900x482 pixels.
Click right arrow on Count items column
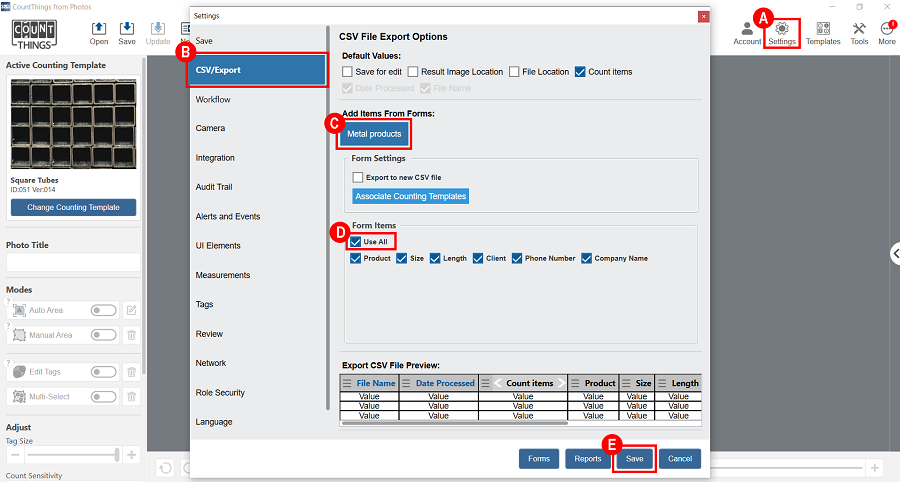tap(562, 383)
